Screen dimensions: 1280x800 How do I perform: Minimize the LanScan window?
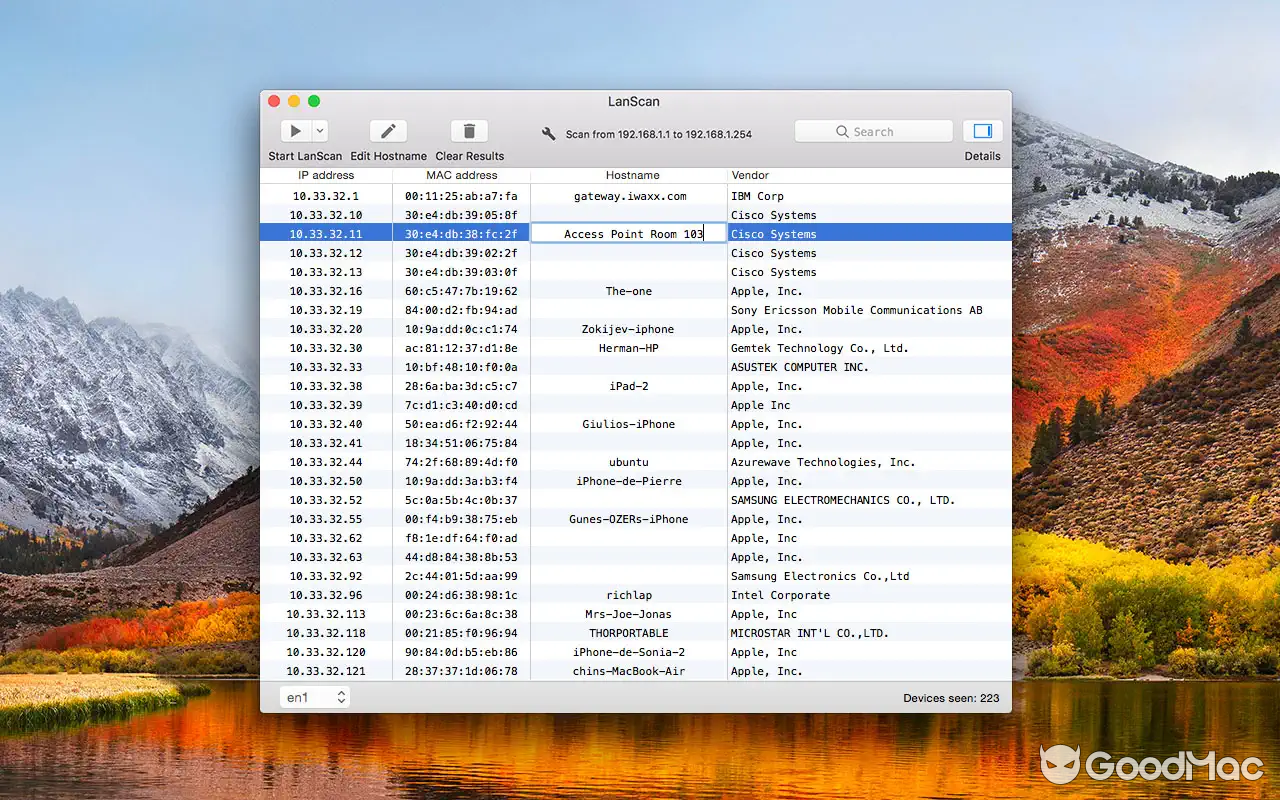click(293, 101)
